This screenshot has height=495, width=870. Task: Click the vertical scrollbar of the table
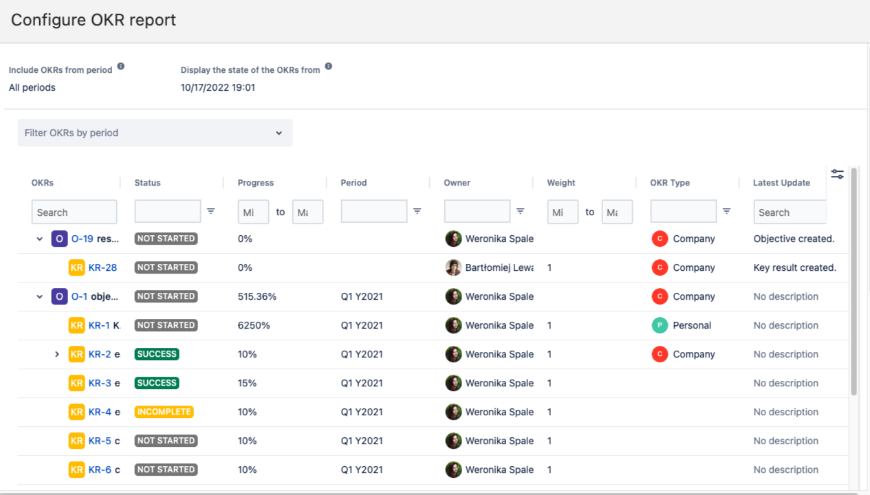[853, 300]
